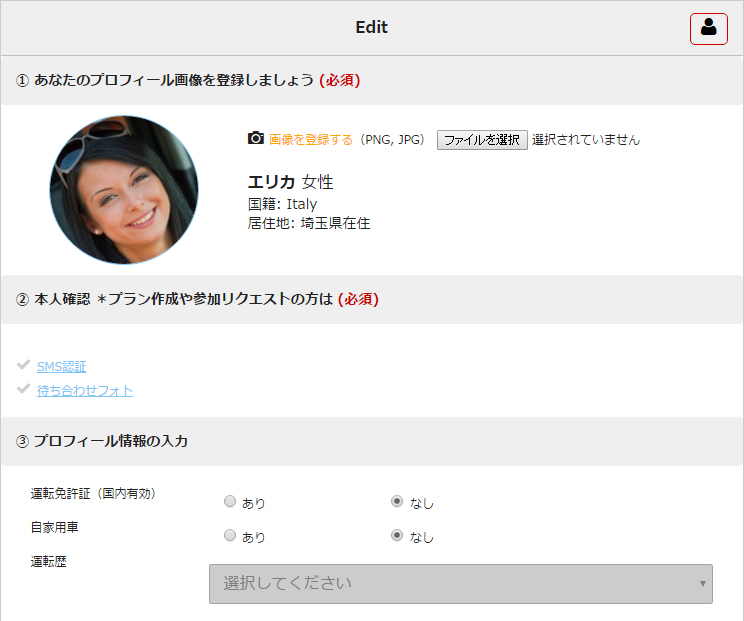Screen dimensions: 744x621
Task: Select あり for 自家用車
Action: pos(230,536)
